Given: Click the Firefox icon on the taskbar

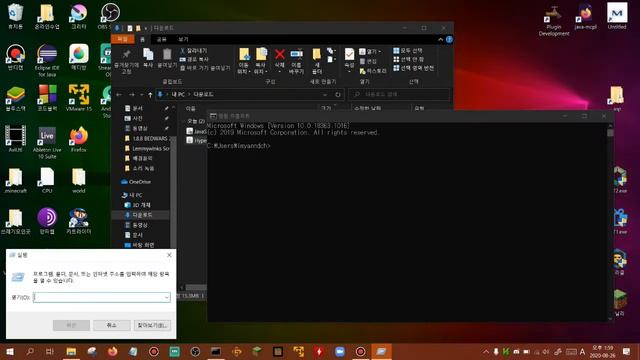Looking at the screenshot, I should pyautogui.click(x=112, y=351).
